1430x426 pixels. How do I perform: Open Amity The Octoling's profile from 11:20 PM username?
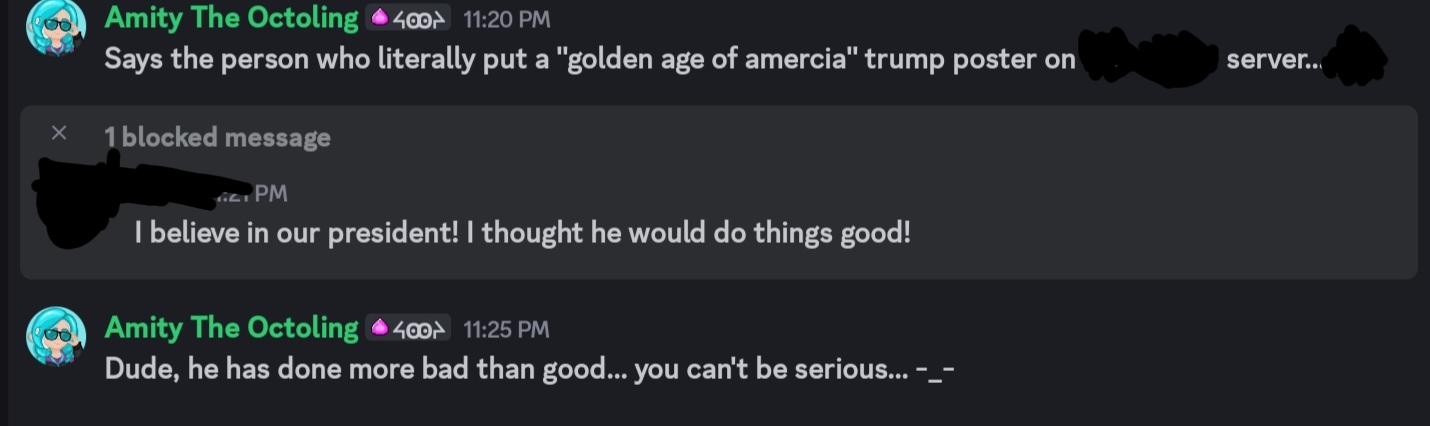click(x=231, y=18)
